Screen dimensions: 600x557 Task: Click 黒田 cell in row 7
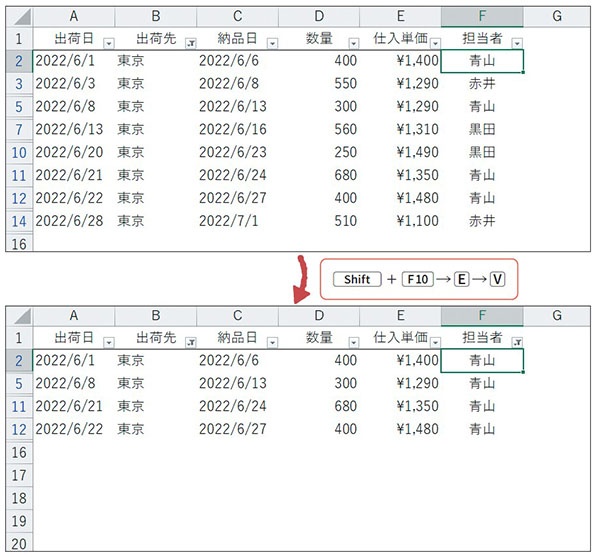tap(482, 130)
